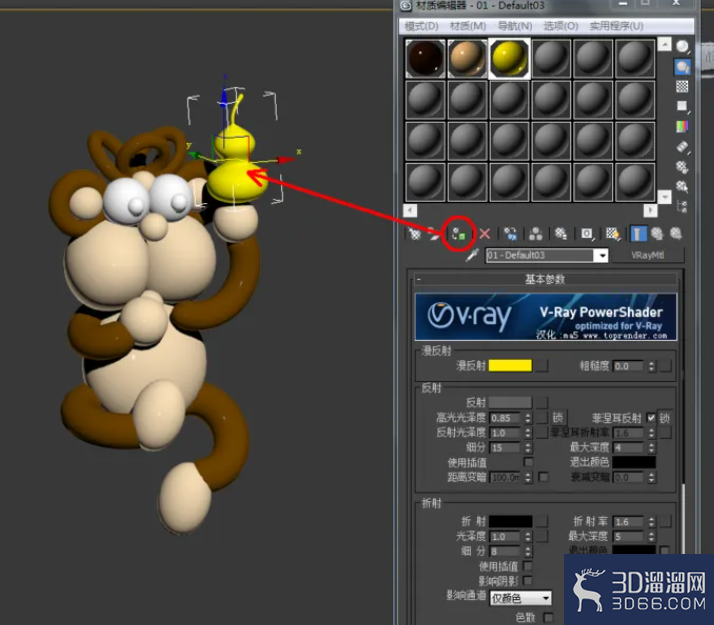Click map button beside 折射 swatch

click(x=541, y=521)
